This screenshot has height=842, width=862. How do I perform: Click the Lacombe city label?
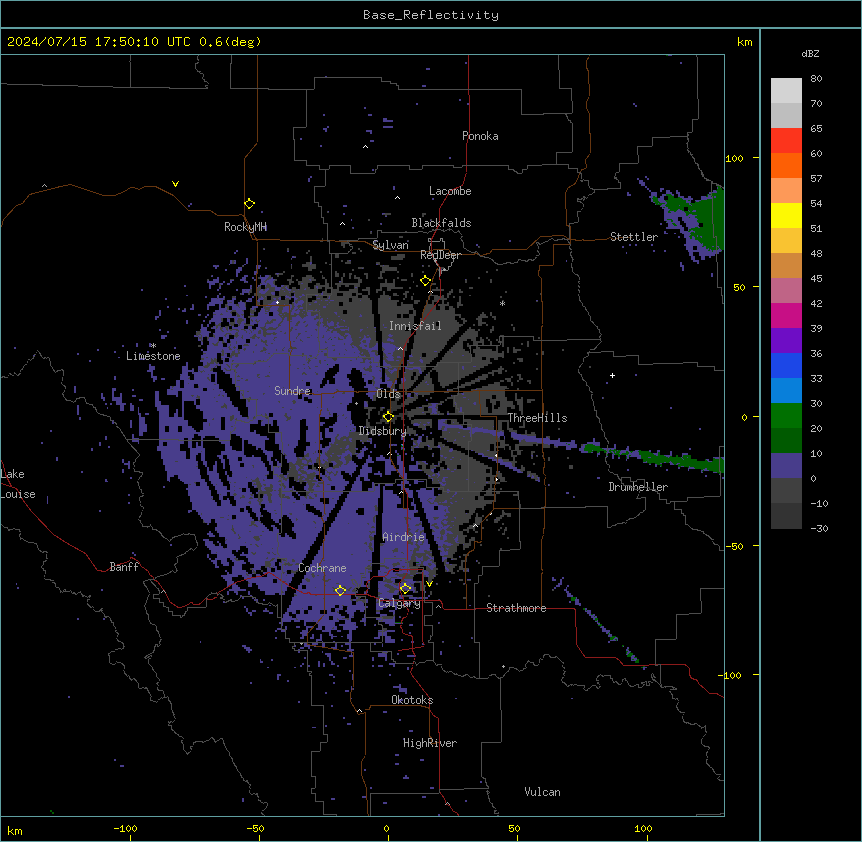tap(450, 191)
